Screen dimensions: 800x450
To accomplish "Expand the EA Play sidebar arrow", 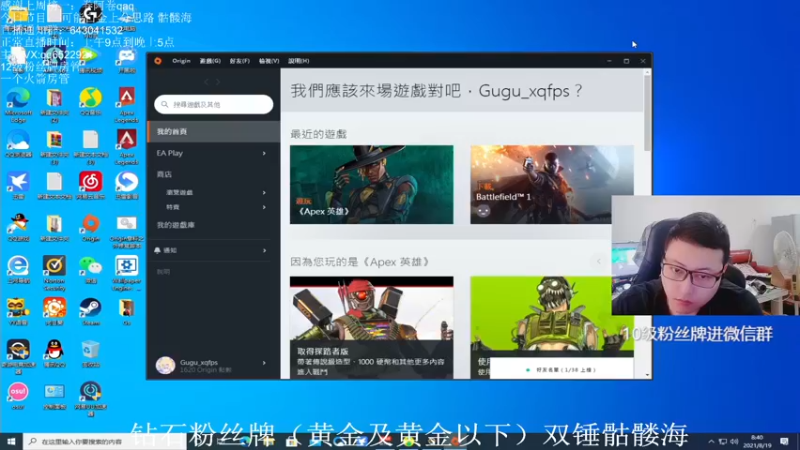I will click(264, 153).
